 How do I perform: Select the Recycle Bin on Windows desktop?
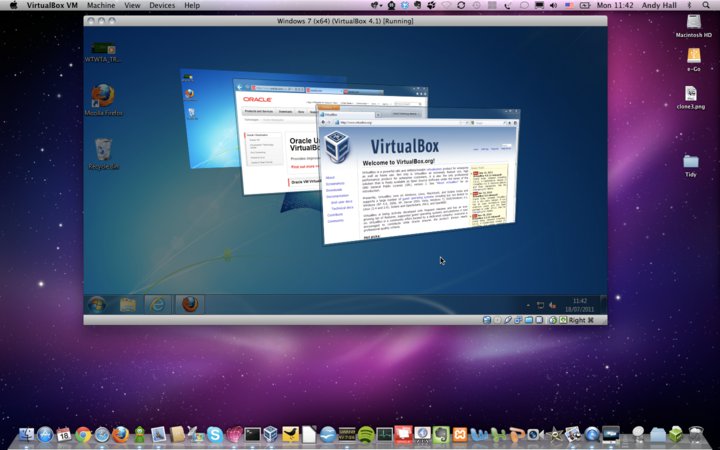click(x=102, y=152)
